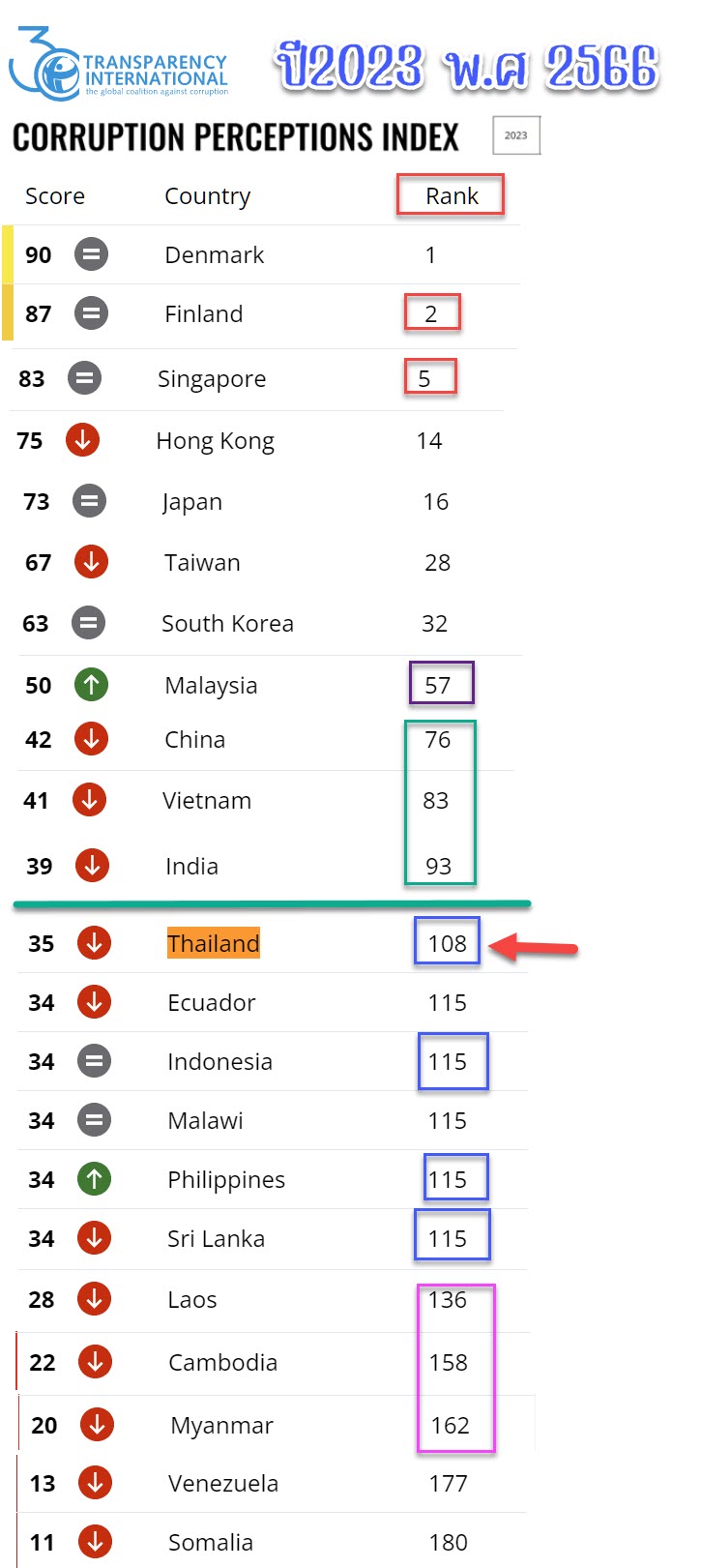Select the highlighted Thailand country name
The height and width of the screenshot is (1568, 701).
coord(214,943)
